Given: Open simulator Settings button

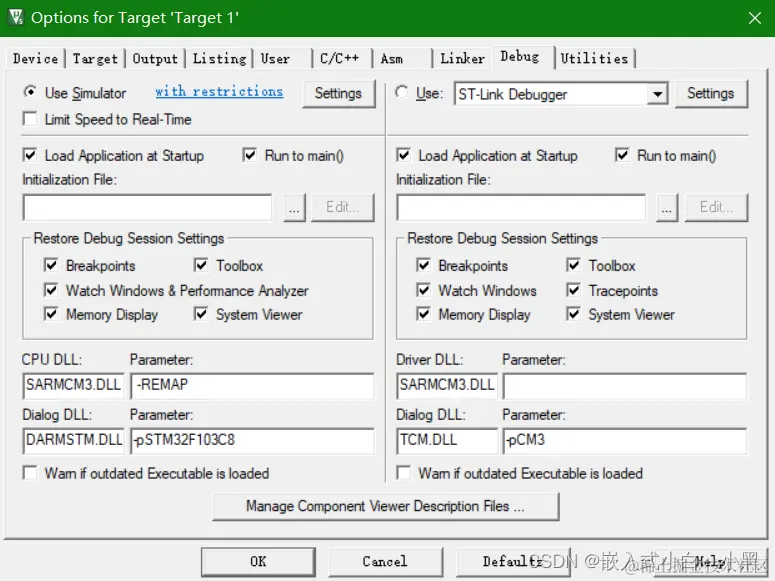Looking at the screenshot, I should (338, 93).
